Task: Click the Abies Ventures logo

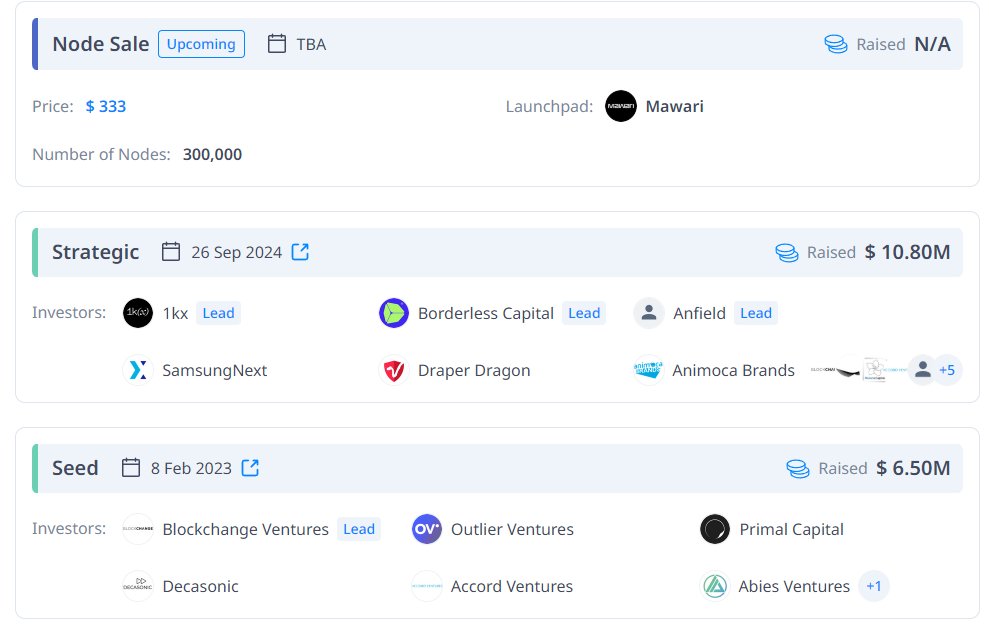Action: [x=715, y=586]
